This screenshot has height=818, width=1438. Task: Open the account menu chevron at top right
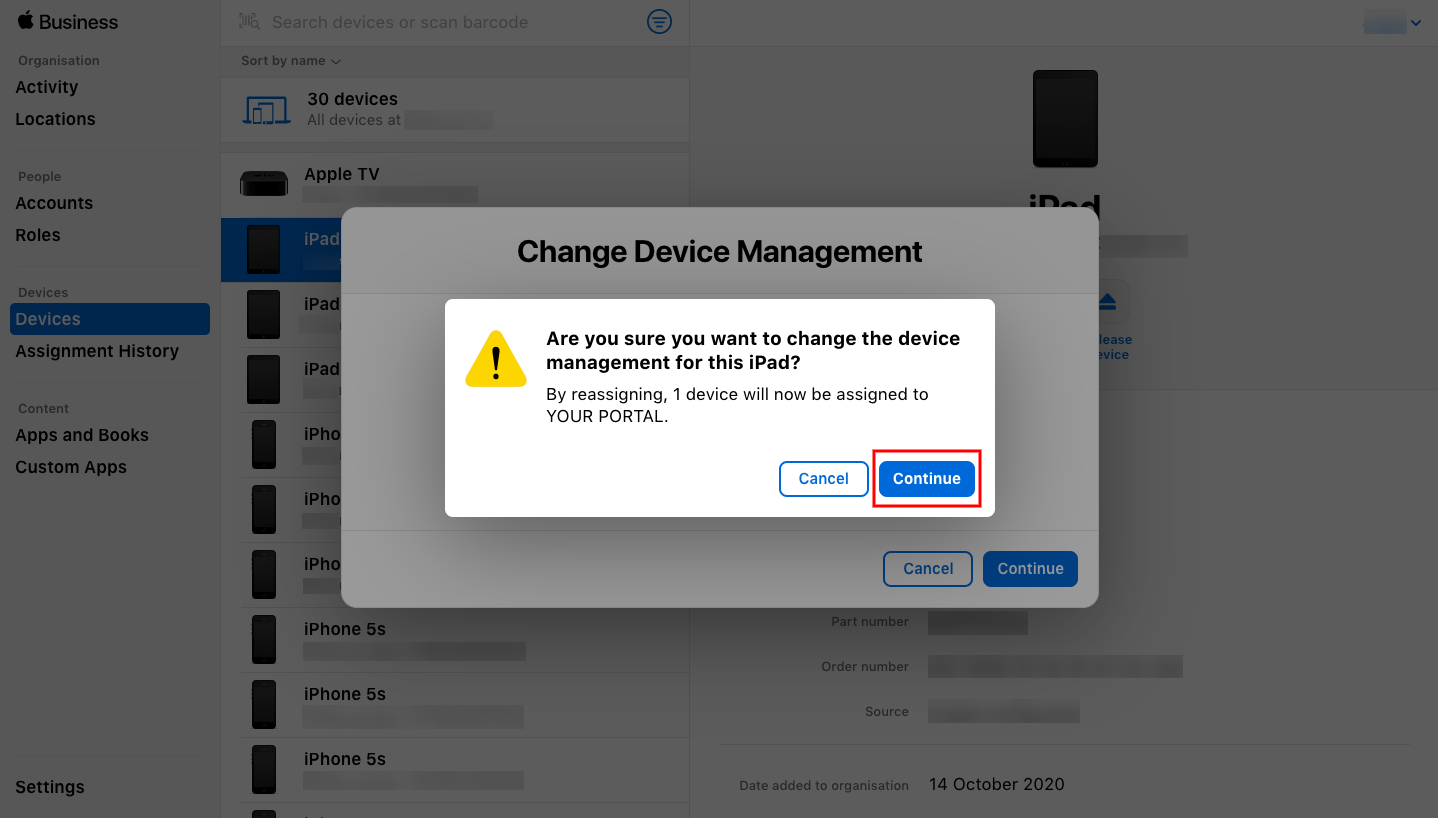coord(1415,23)
